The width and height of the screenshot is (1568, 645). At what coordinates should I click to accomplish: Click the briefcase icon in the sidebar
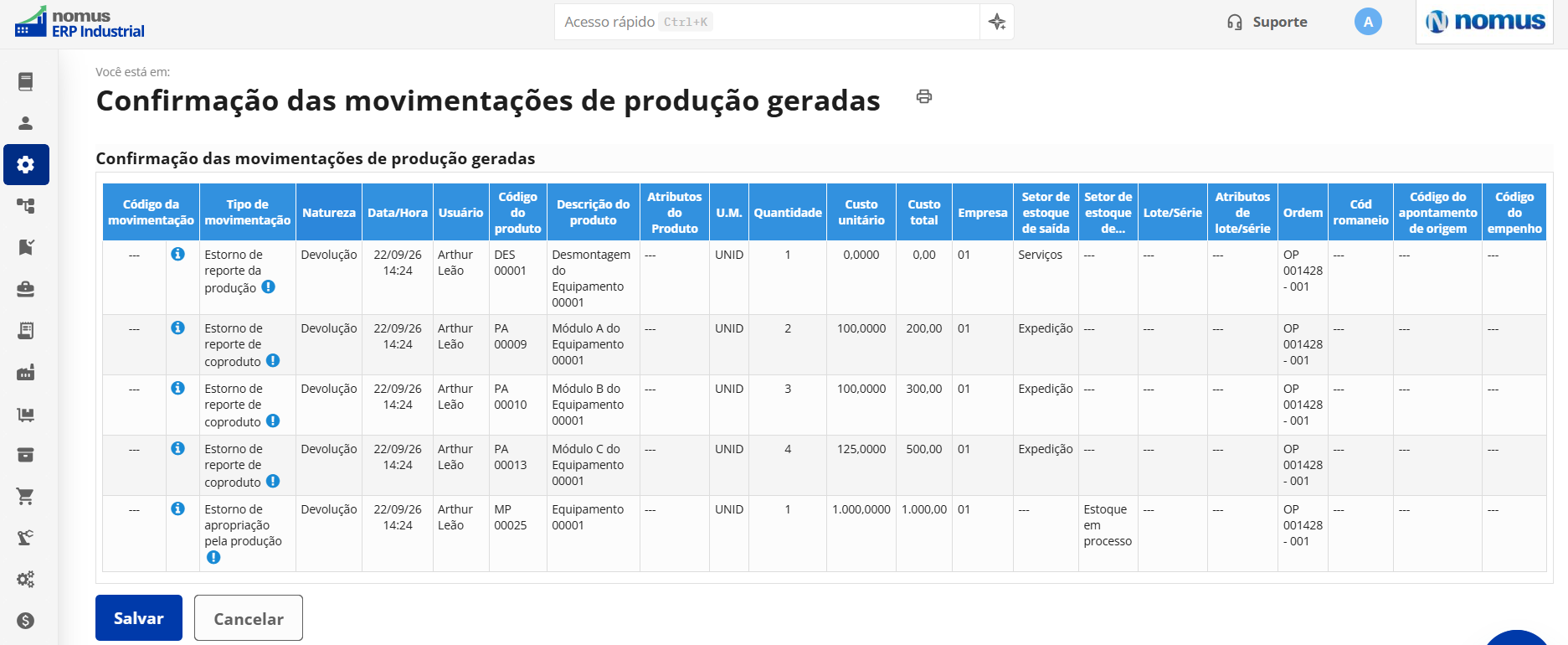tap(26, 289)
